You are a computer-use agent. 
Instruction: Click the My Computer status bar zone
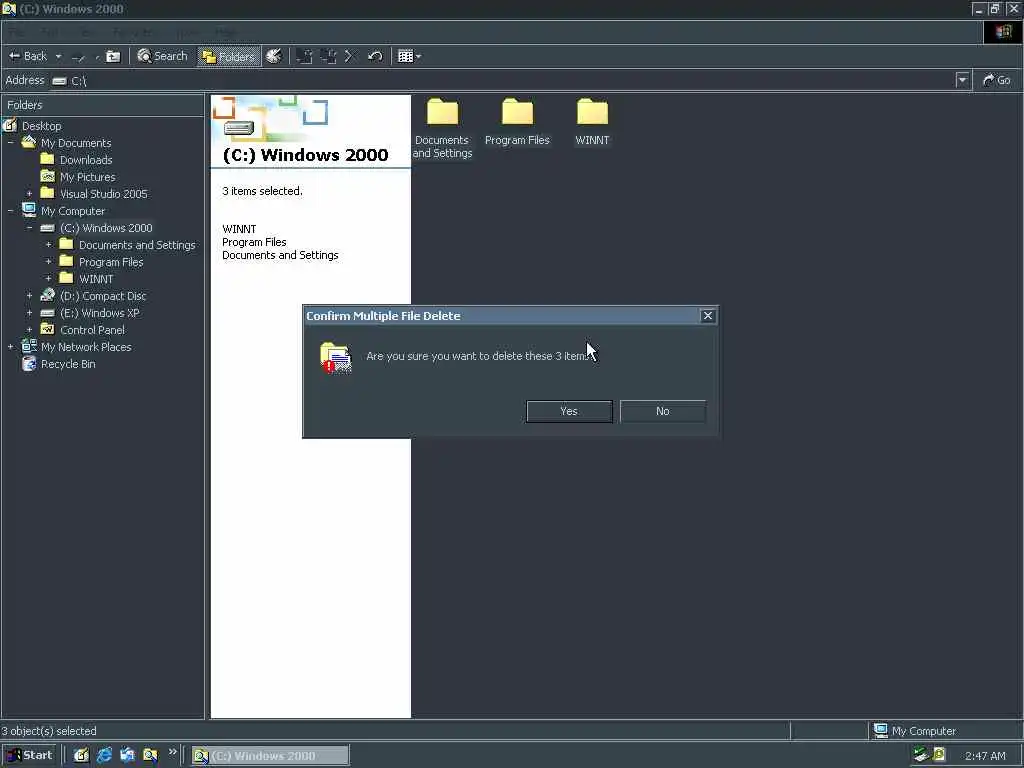[946, 731]
